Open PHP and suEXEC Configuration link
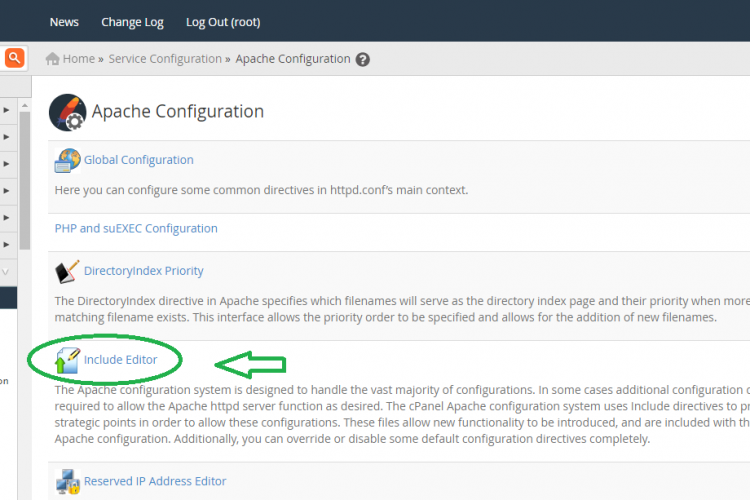This screenshot has width=750, height=500. coord(136,229)
